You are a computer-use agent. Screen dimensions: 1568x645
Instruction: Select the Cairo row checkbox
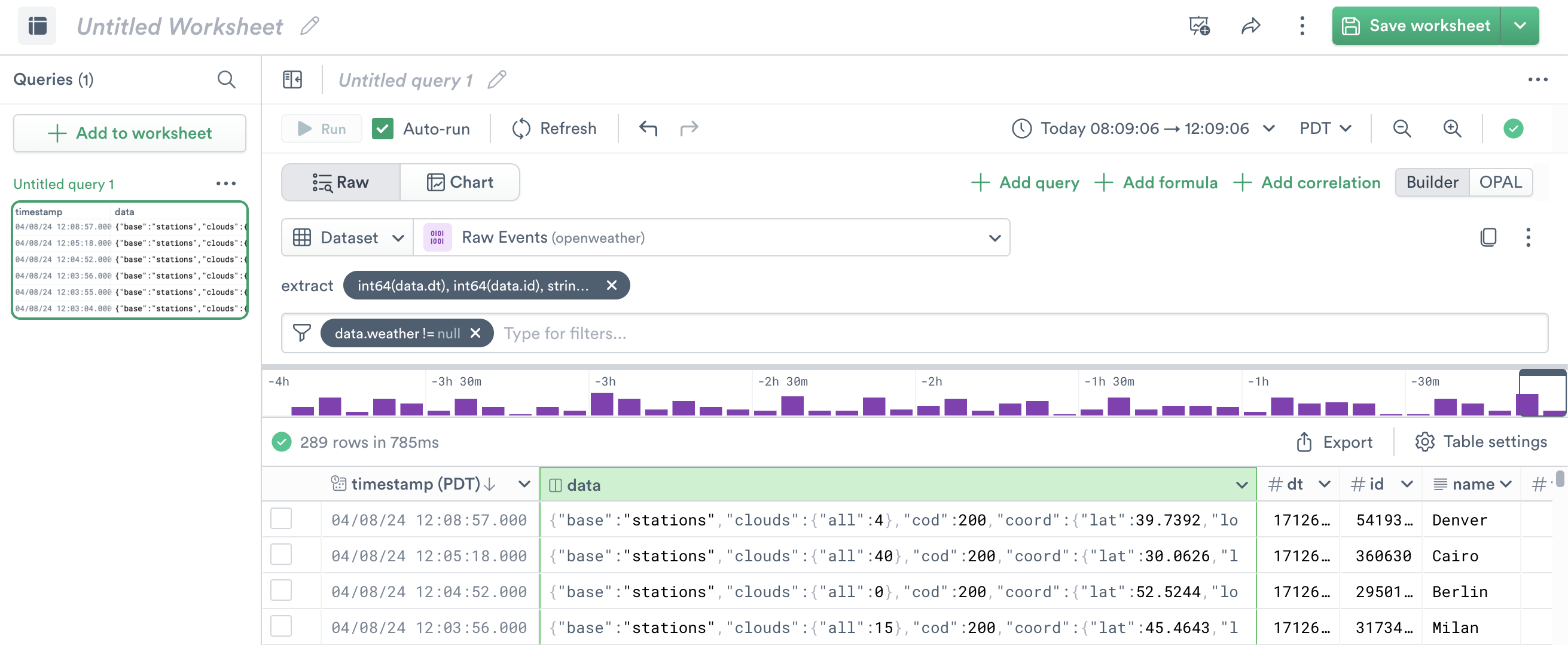coord(280,555)
